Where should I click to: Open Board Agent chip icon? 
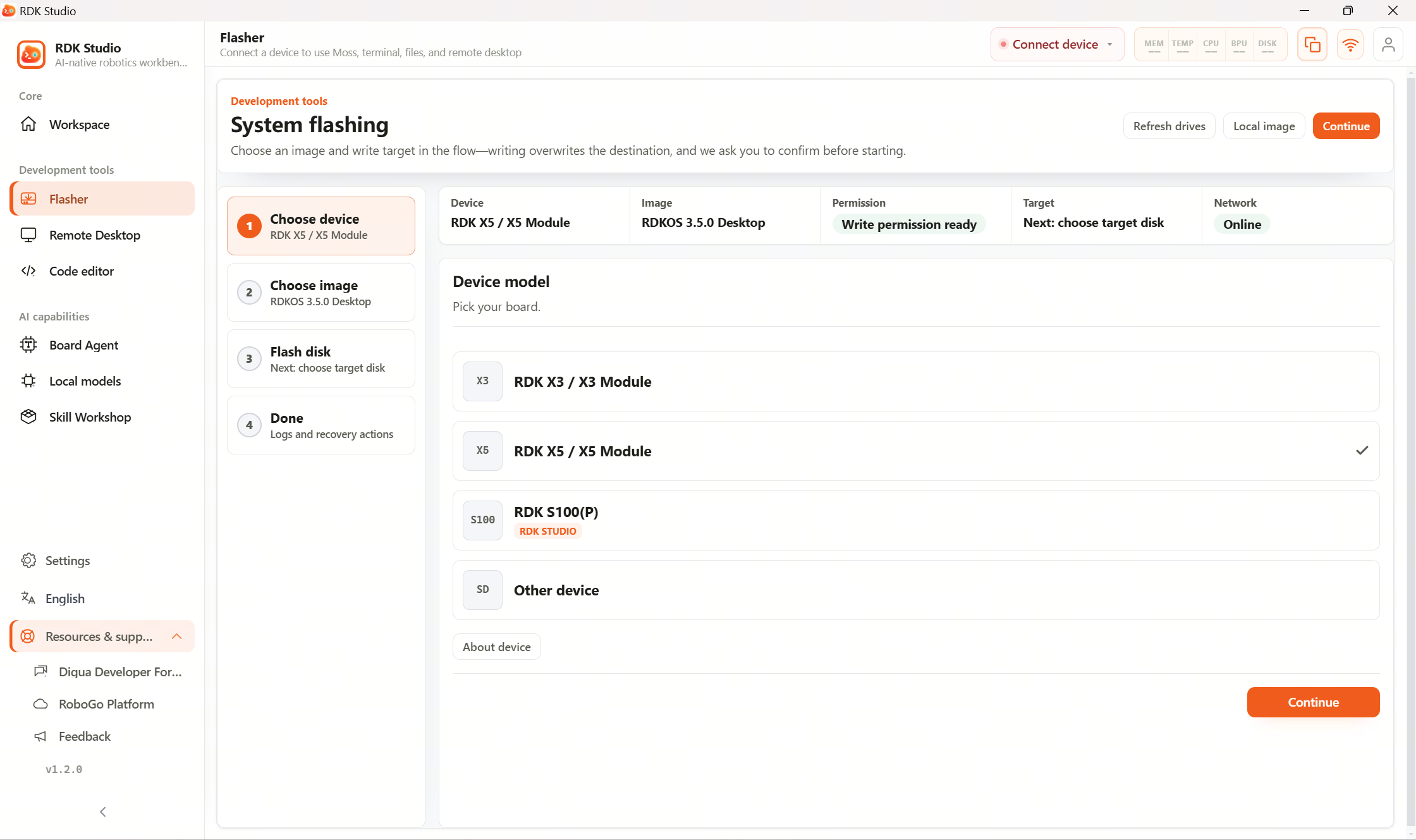pos(28,345)
